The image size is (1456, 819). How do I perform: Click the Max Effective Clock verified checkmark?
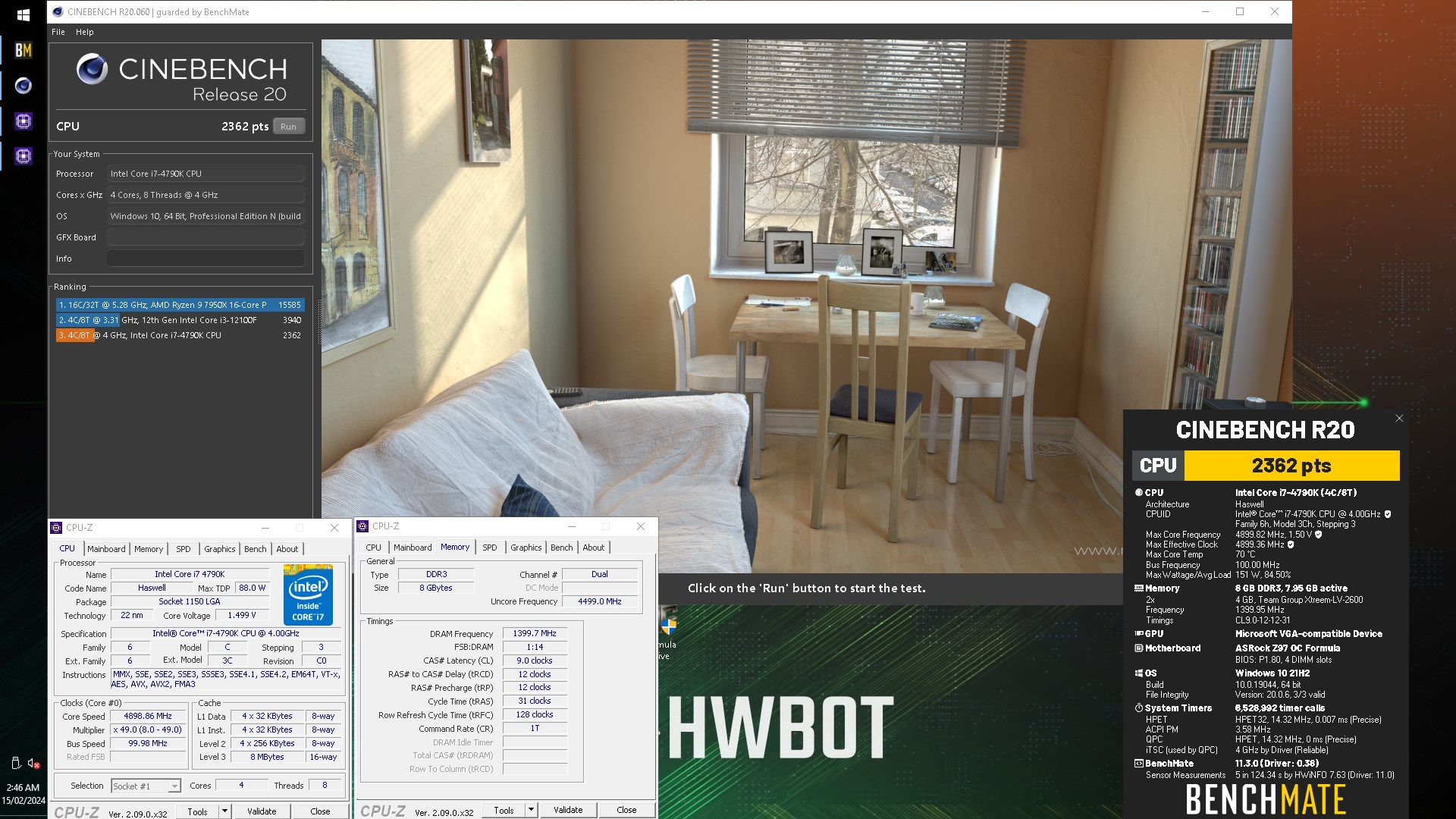pyautogui.click(x=1291, y=544)
